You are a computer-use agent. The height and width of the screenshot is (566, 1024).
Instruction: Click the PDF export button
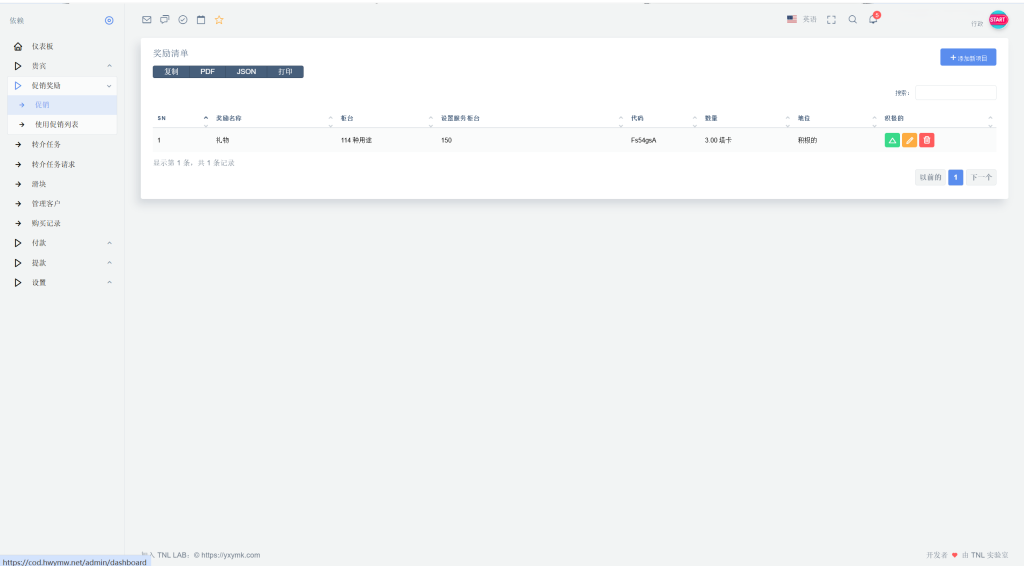(207, 72)
